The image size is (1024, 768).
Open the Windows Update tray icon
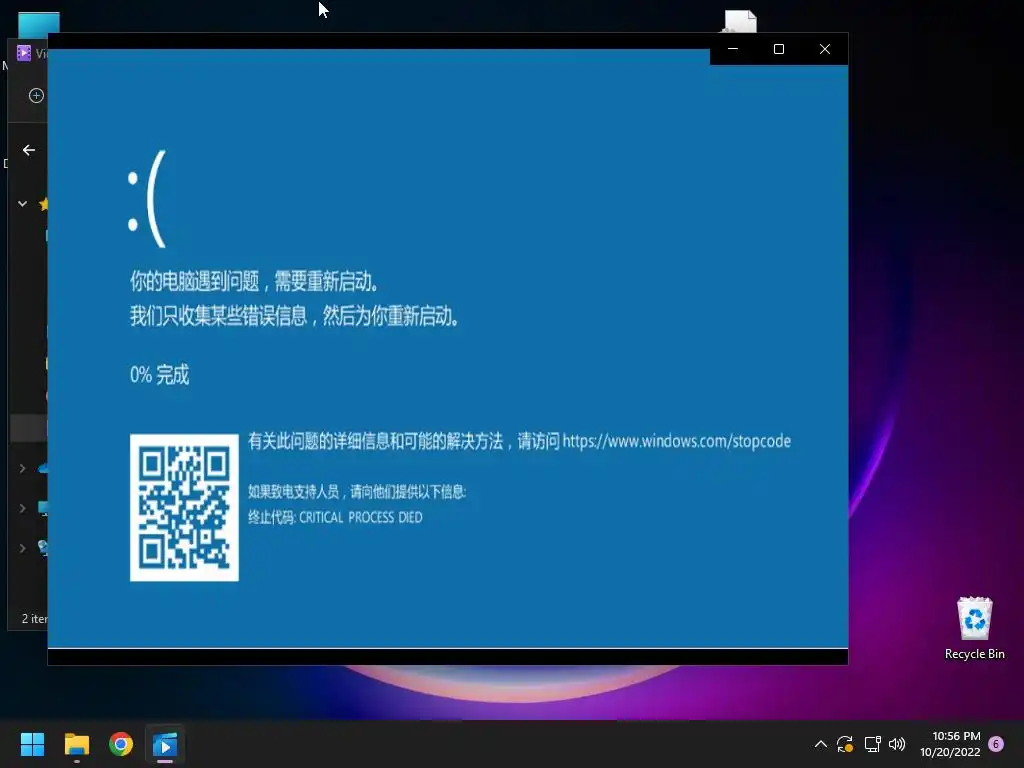[x=845, y=744]
